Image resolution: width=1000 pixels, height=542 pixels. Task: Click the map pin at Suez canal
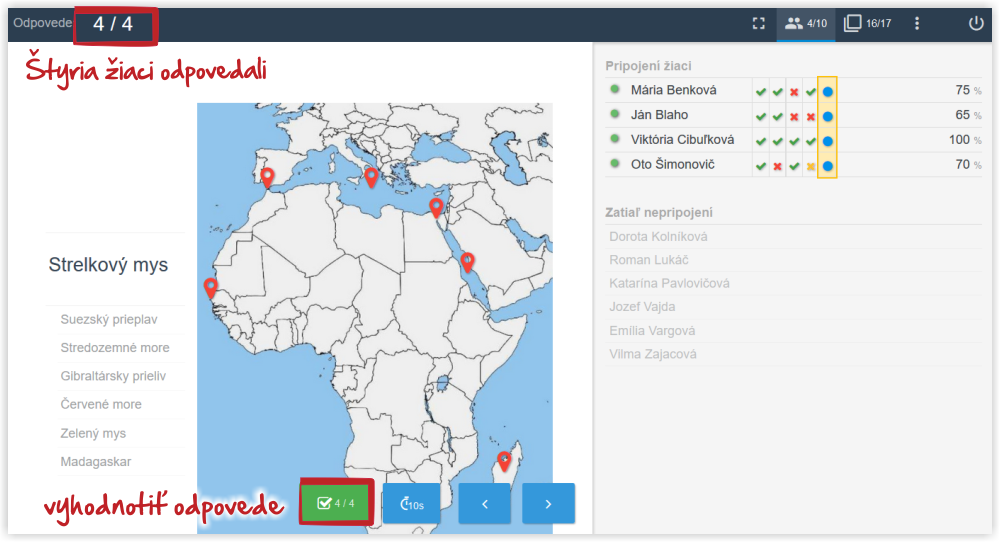click(x=436, y=207)
